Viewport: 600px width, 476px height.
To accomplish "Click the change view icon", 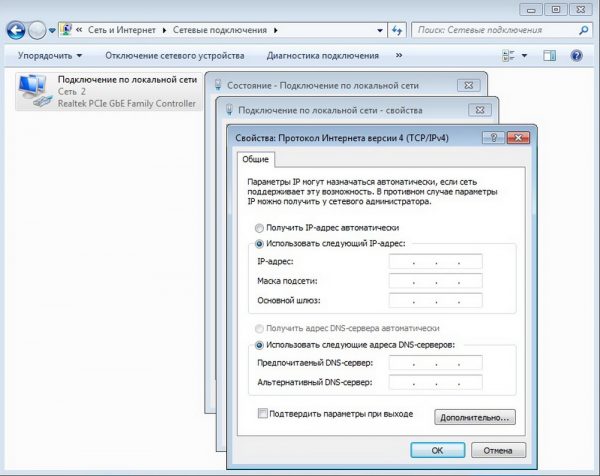I will pyautogui.click(x=509, y=56).
